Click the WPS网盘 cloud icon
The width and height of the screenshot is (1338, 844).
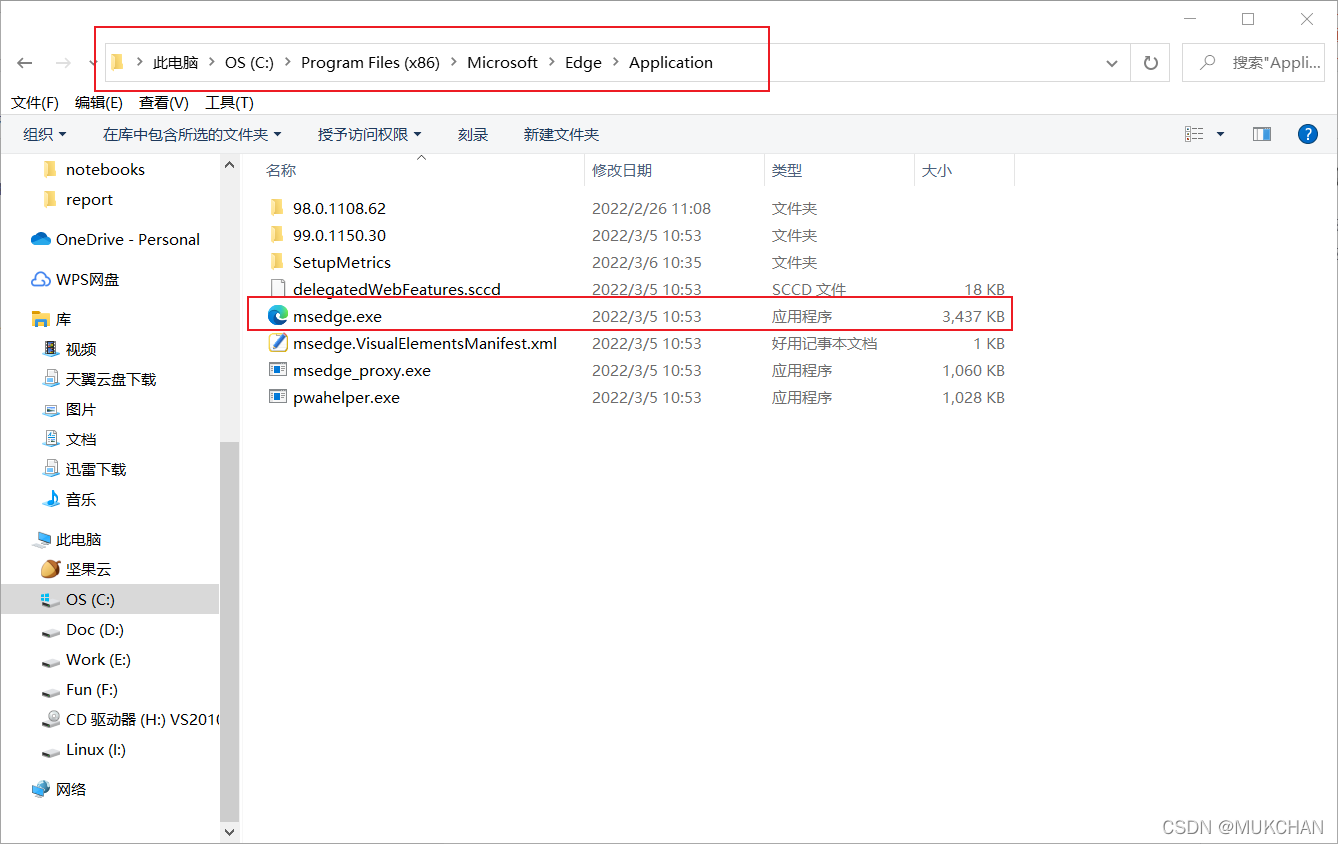click(x=41, y=279)
